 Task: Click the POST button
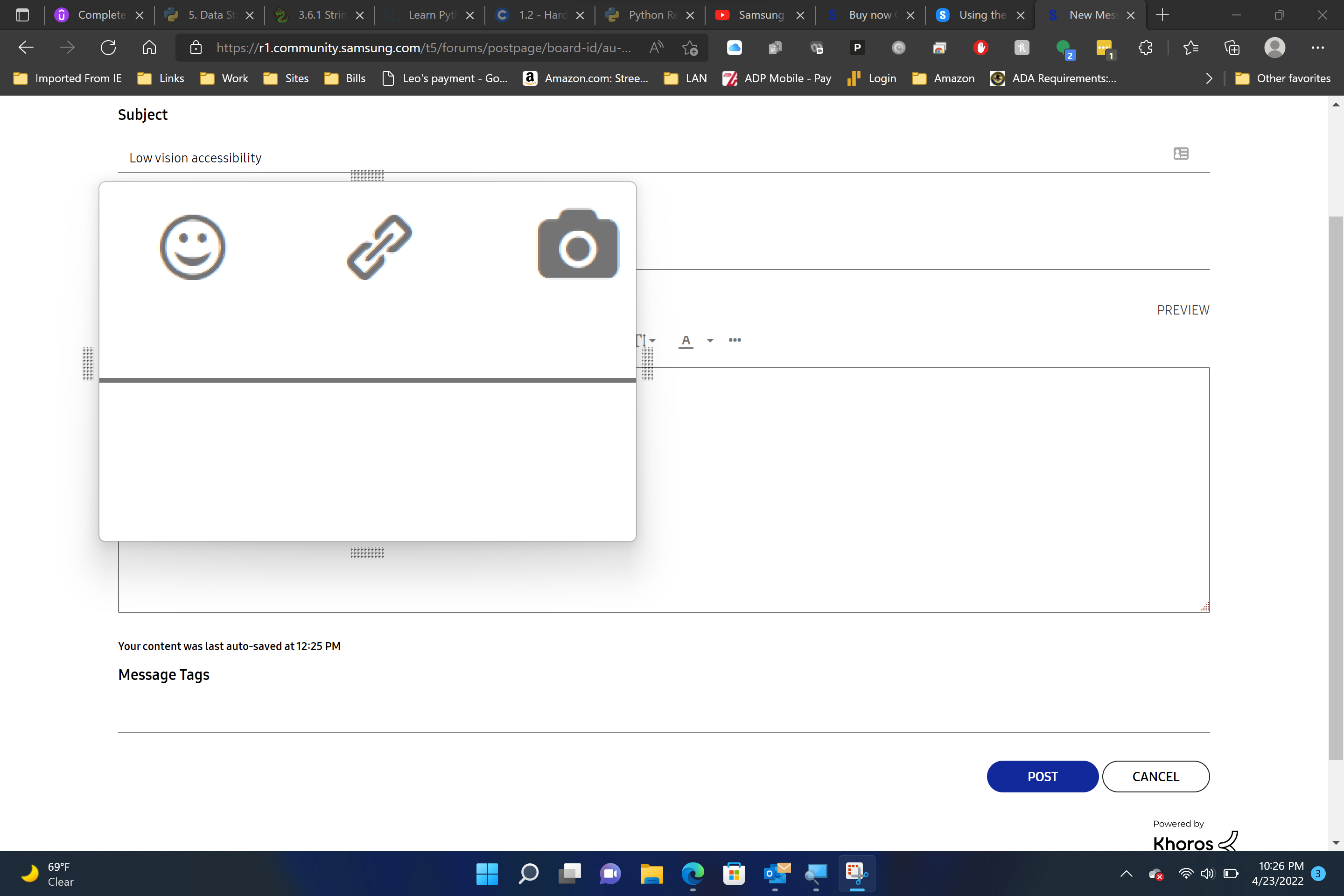(x=1042, y=776)
